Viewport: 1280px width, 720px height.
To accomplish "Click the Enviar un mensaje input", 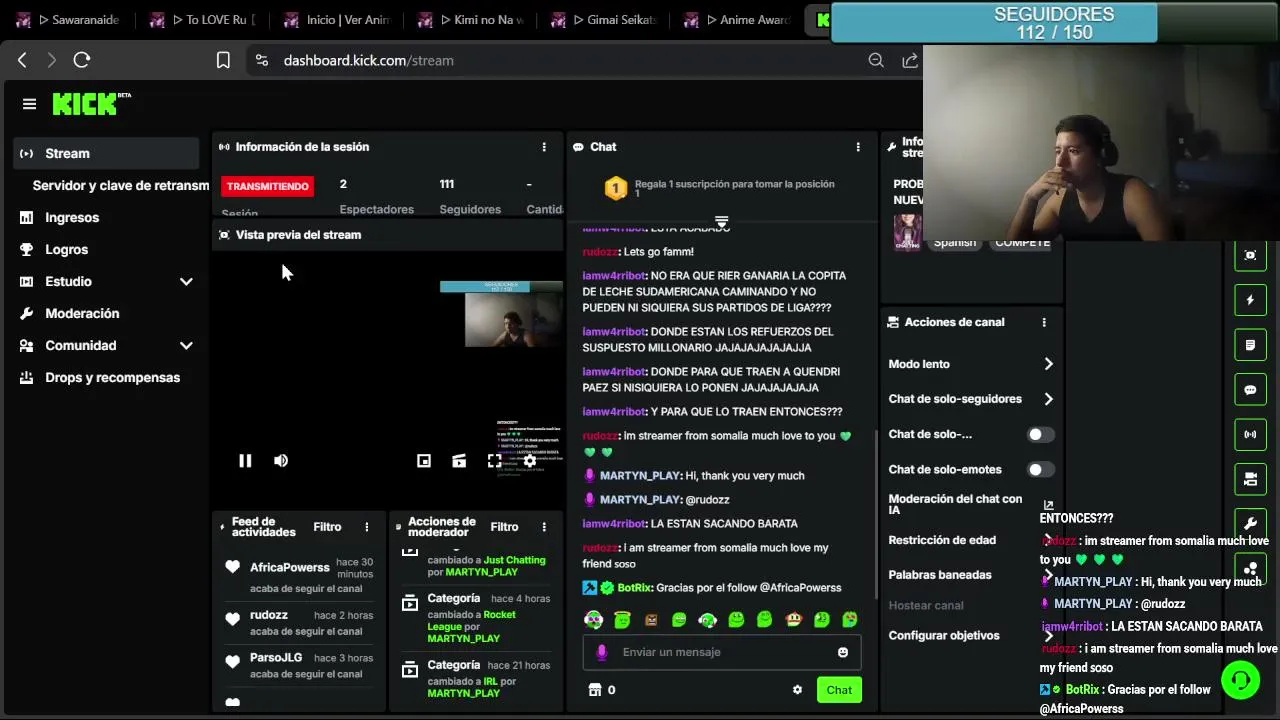I will (x=722, y=652).
